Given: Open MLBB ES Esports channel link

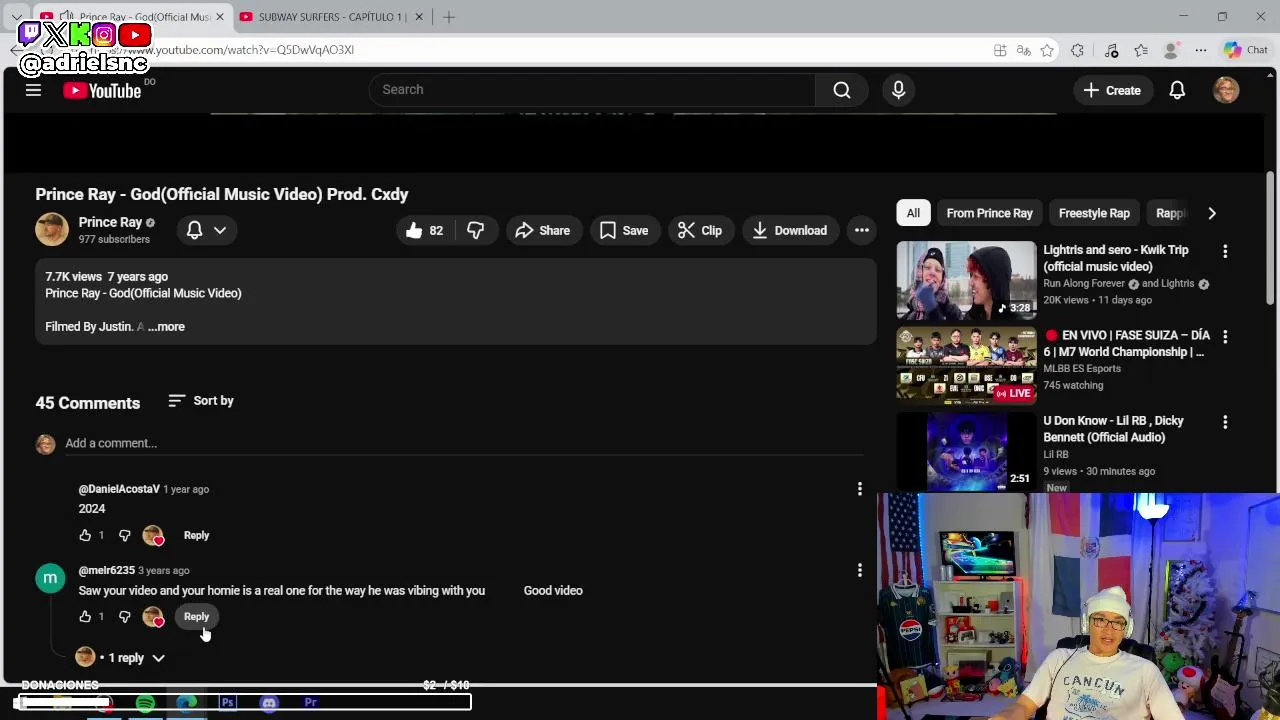Looking at the screenshot, I should pyautogui.click(x=1082, y=368).
